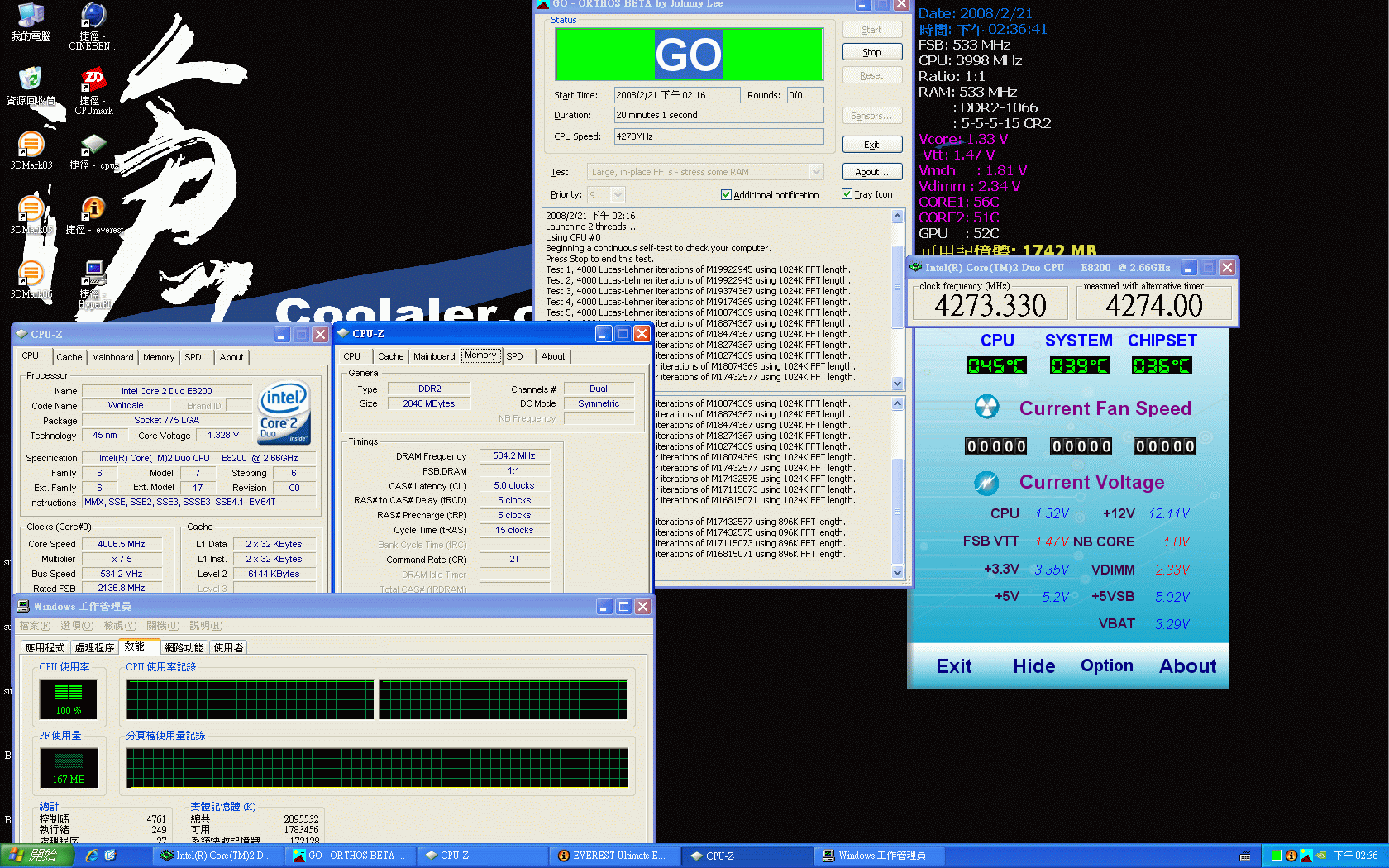Screen dimensions: 1389x868
Task: Click Option in the hardware monitor panel
Action: [x=1107, y=666]
